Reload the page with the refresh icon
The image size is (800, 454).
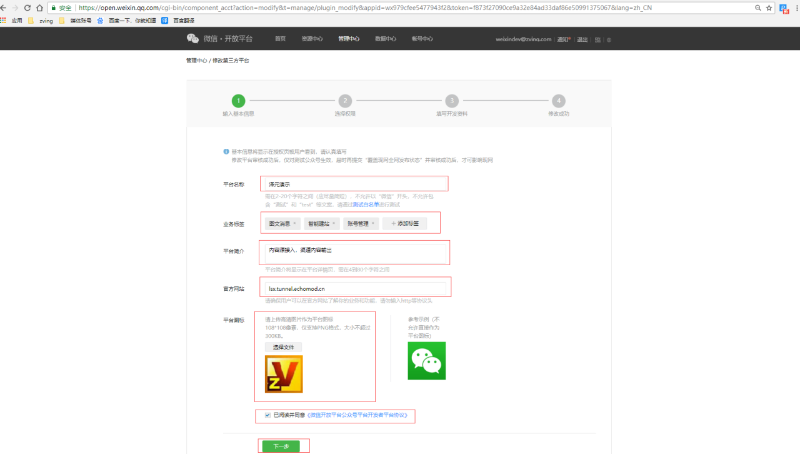pos(28,8)
